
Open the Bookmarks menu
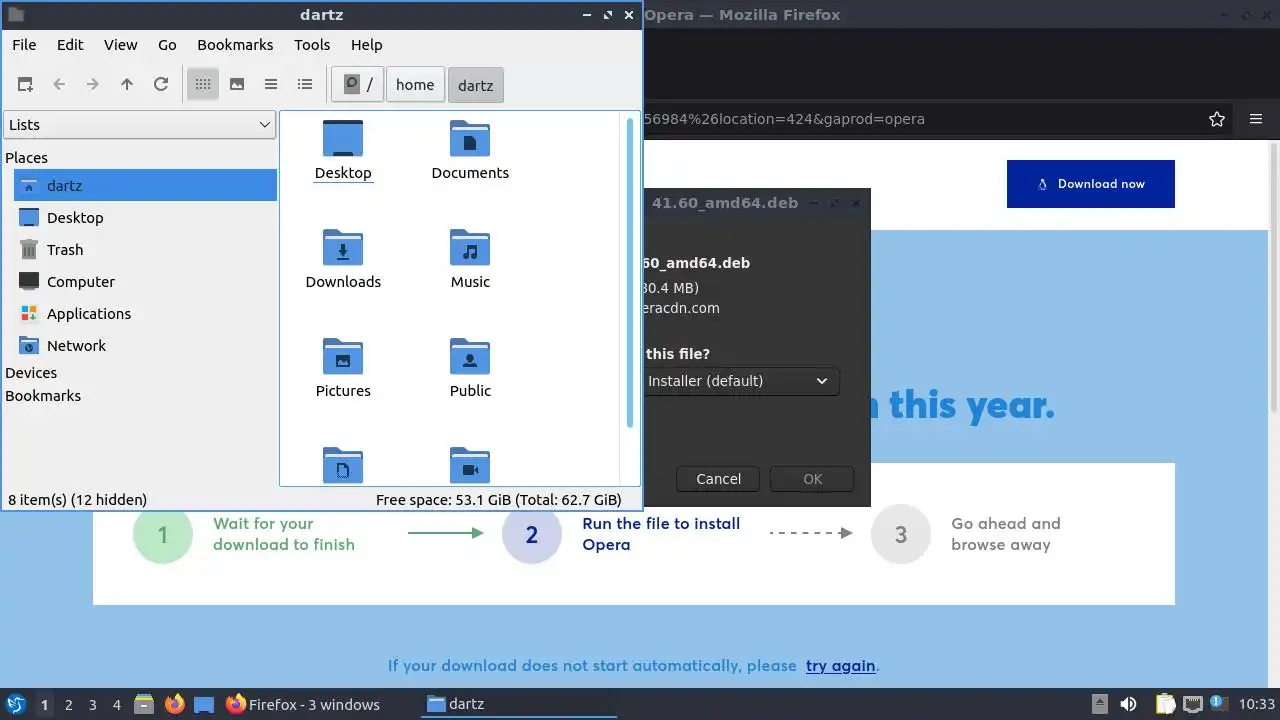(x=235, y=45)
